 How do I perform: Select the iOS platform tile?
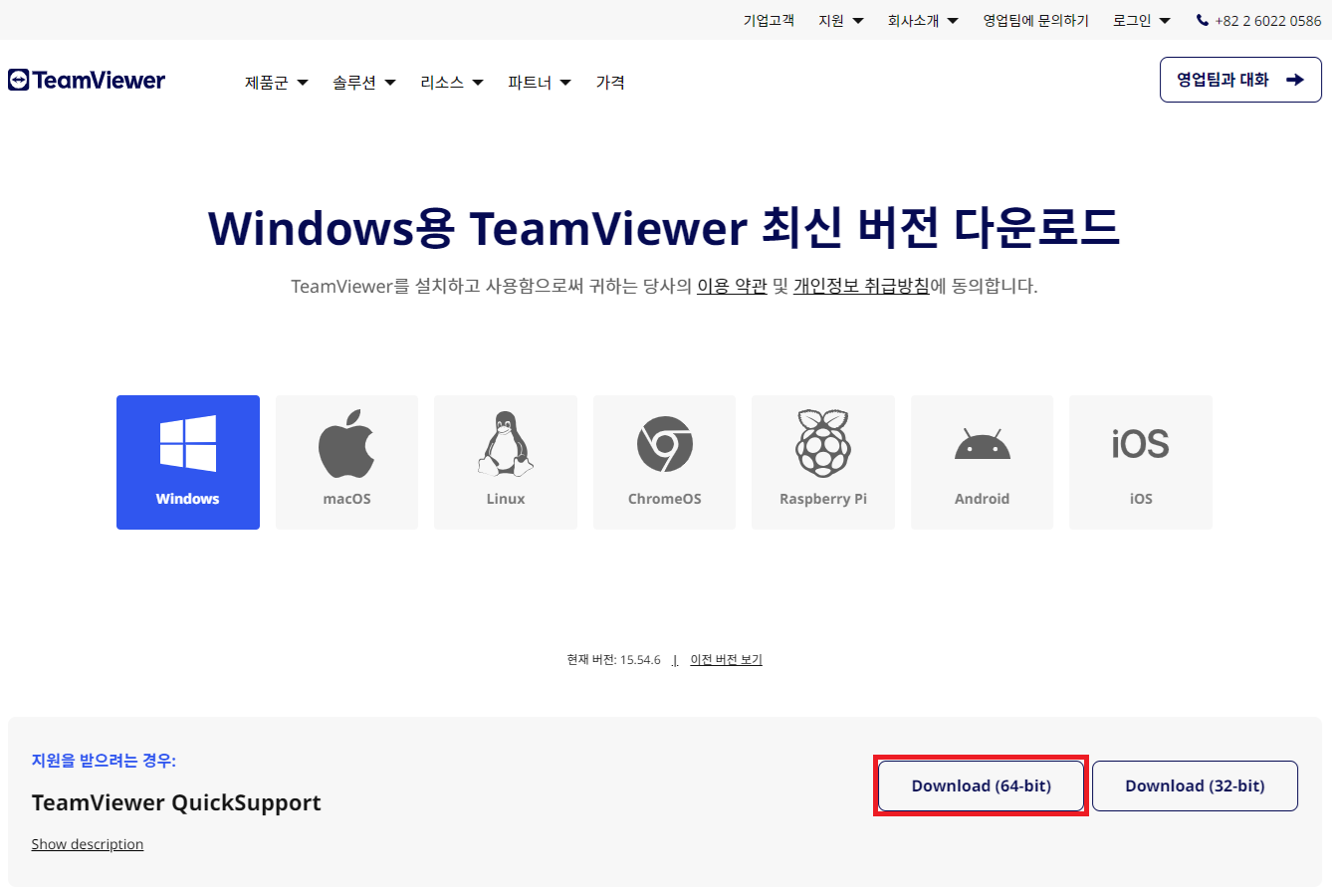1141,462
